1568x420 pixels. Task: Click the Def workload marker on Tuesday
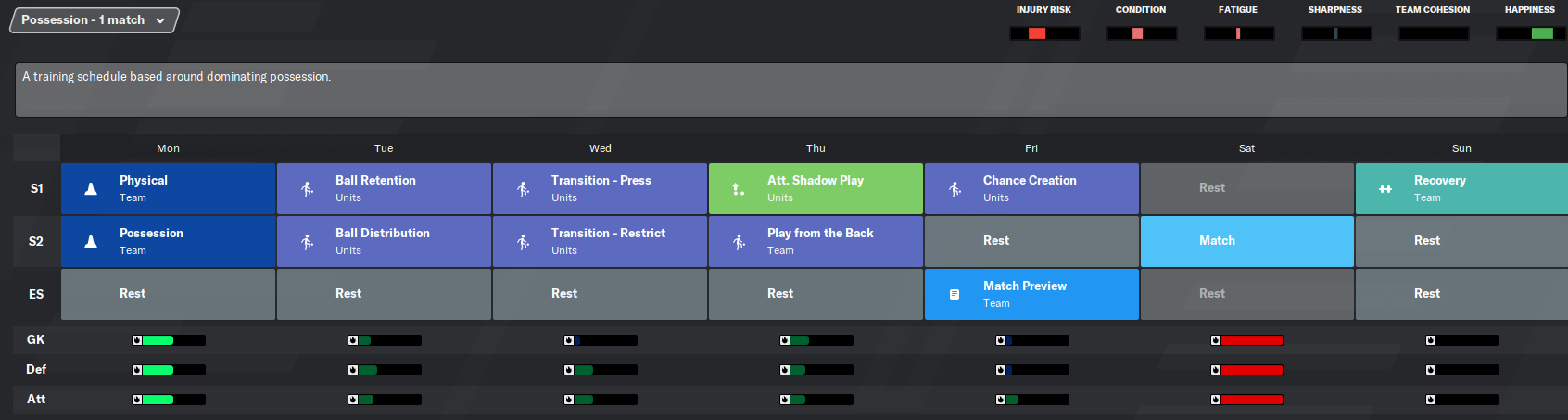click(353, 370)
